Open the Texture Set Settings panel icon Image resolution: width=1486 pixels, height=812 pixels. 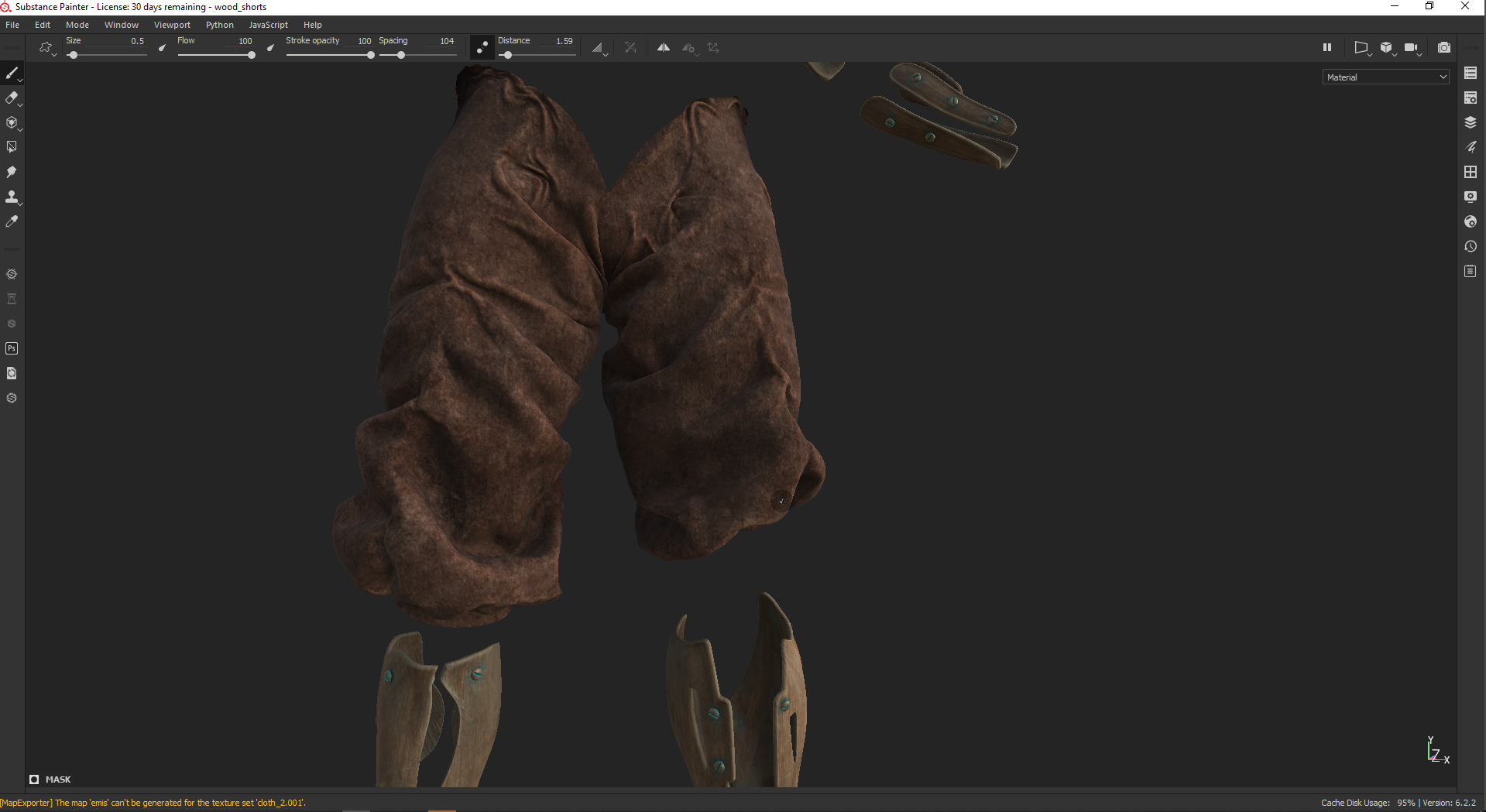(1471, 98)
